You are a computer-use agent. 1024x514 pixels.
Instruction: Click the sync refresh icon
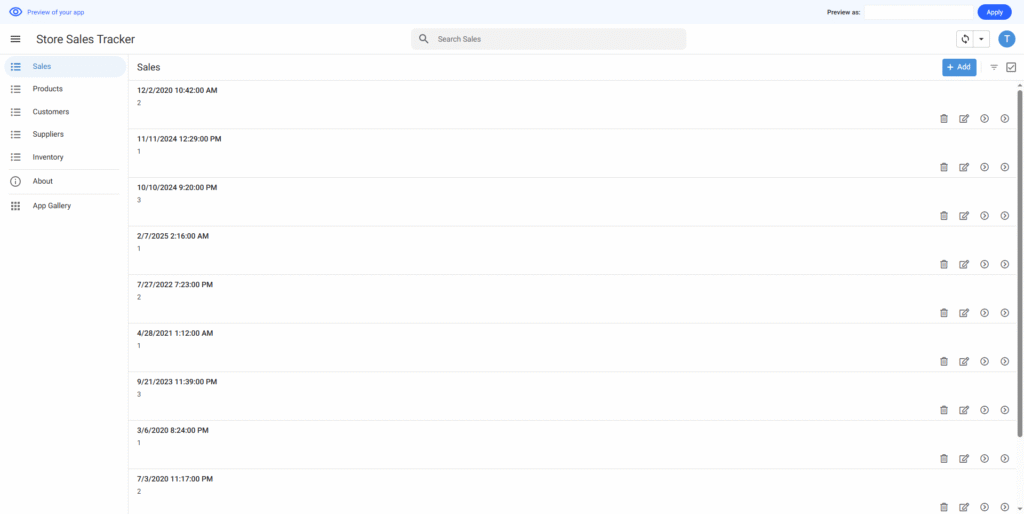(x=965, y=39)
